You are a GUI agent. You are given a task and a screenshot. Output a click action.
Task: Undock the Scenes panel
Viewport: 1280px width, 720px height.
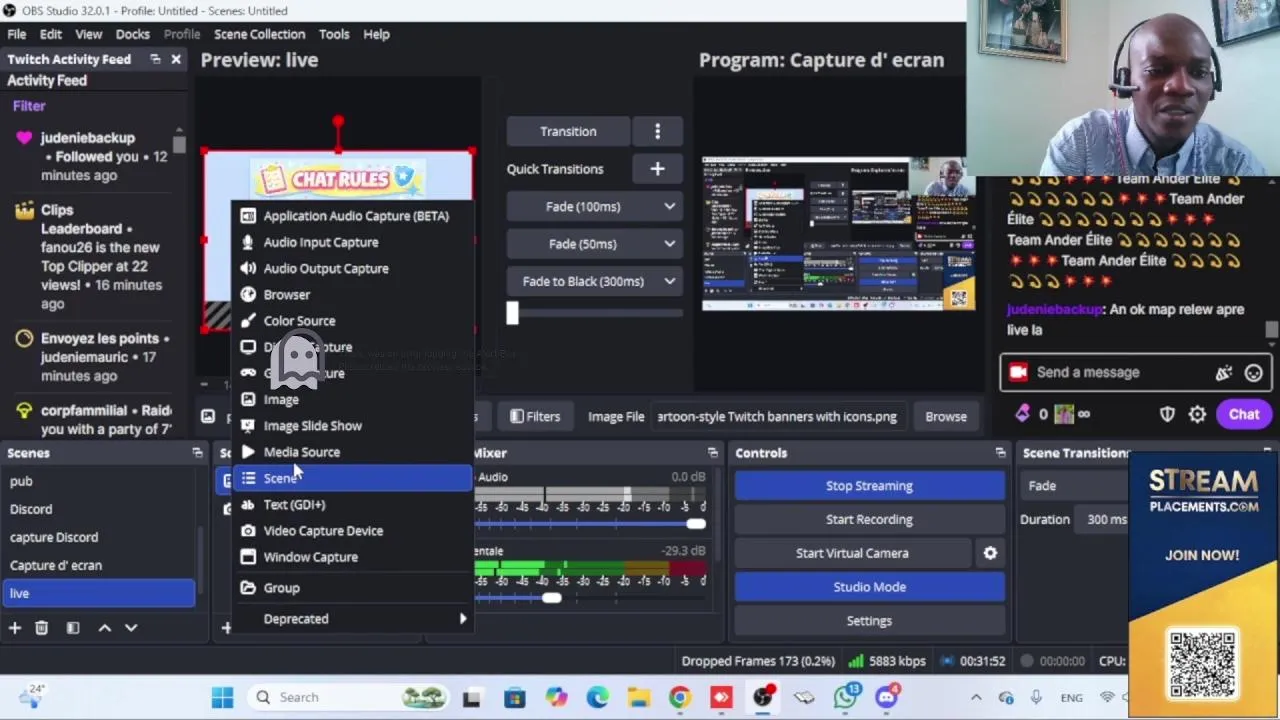[197, 453]
